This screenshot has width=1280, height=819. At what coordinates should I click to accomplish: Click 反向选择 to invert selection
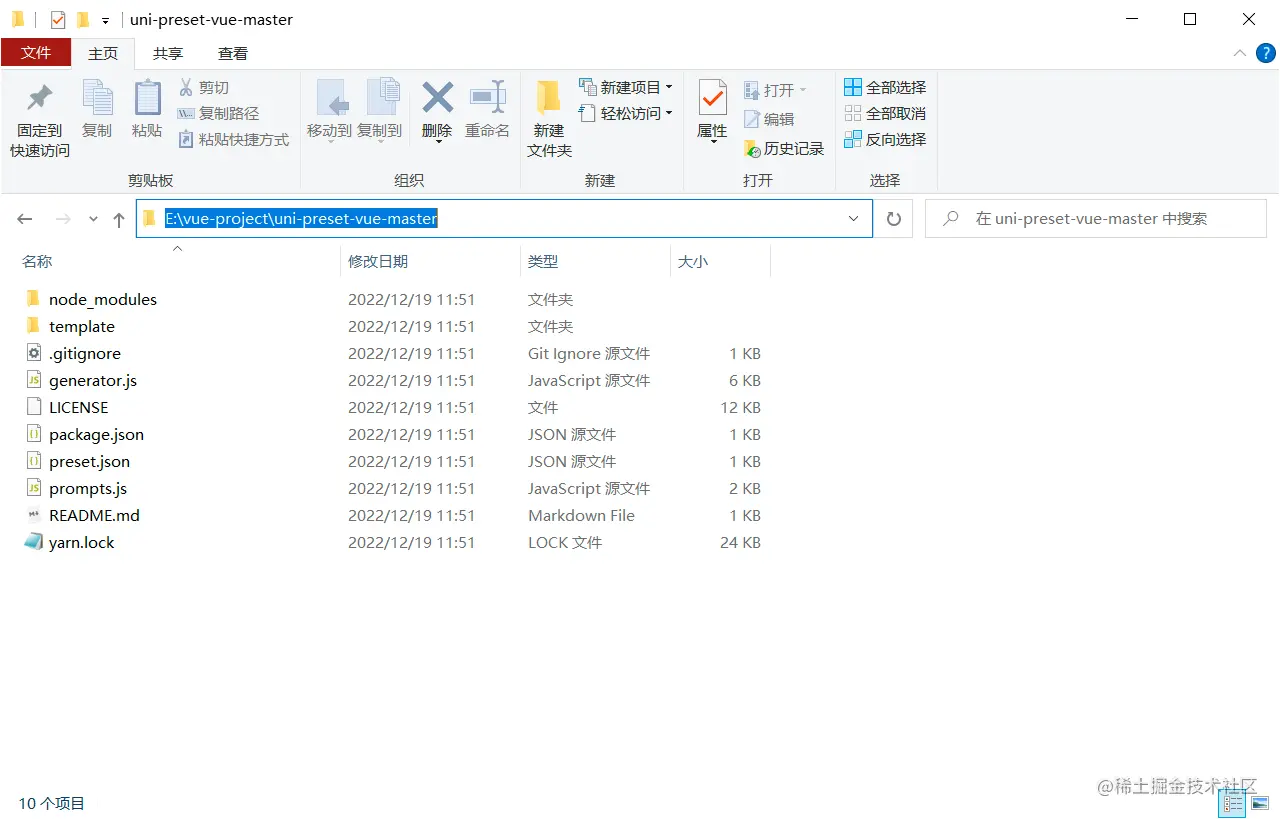[x=885, y=139]
